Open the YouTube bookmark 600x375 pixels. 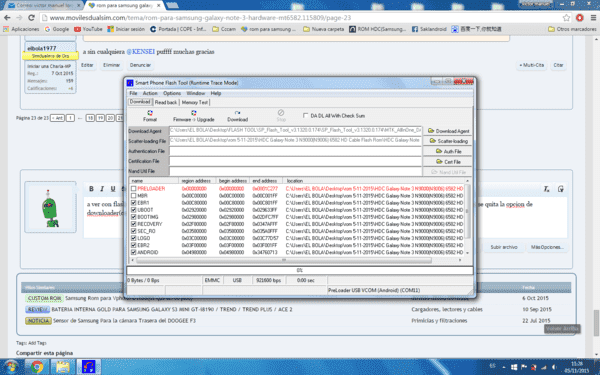88,29
